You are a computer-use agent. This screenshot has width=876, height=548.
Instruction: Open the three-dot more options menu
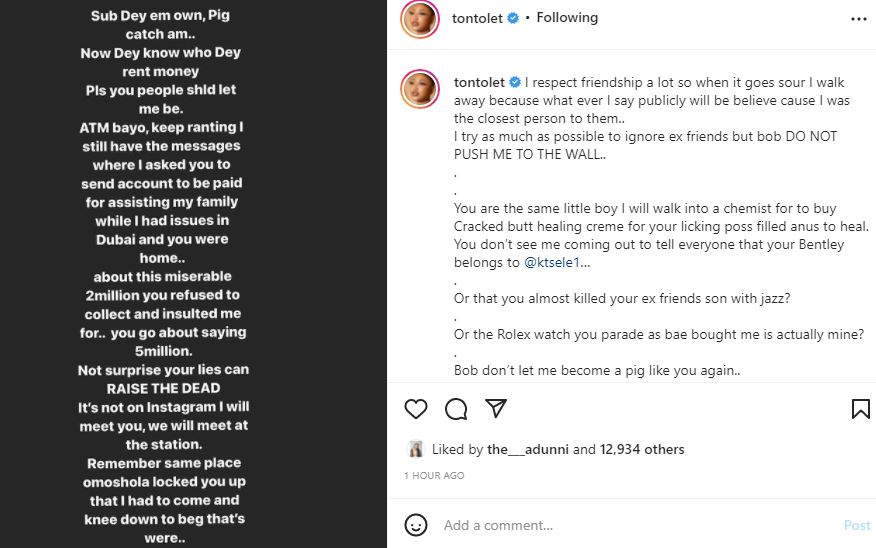(x=859, y=18)
